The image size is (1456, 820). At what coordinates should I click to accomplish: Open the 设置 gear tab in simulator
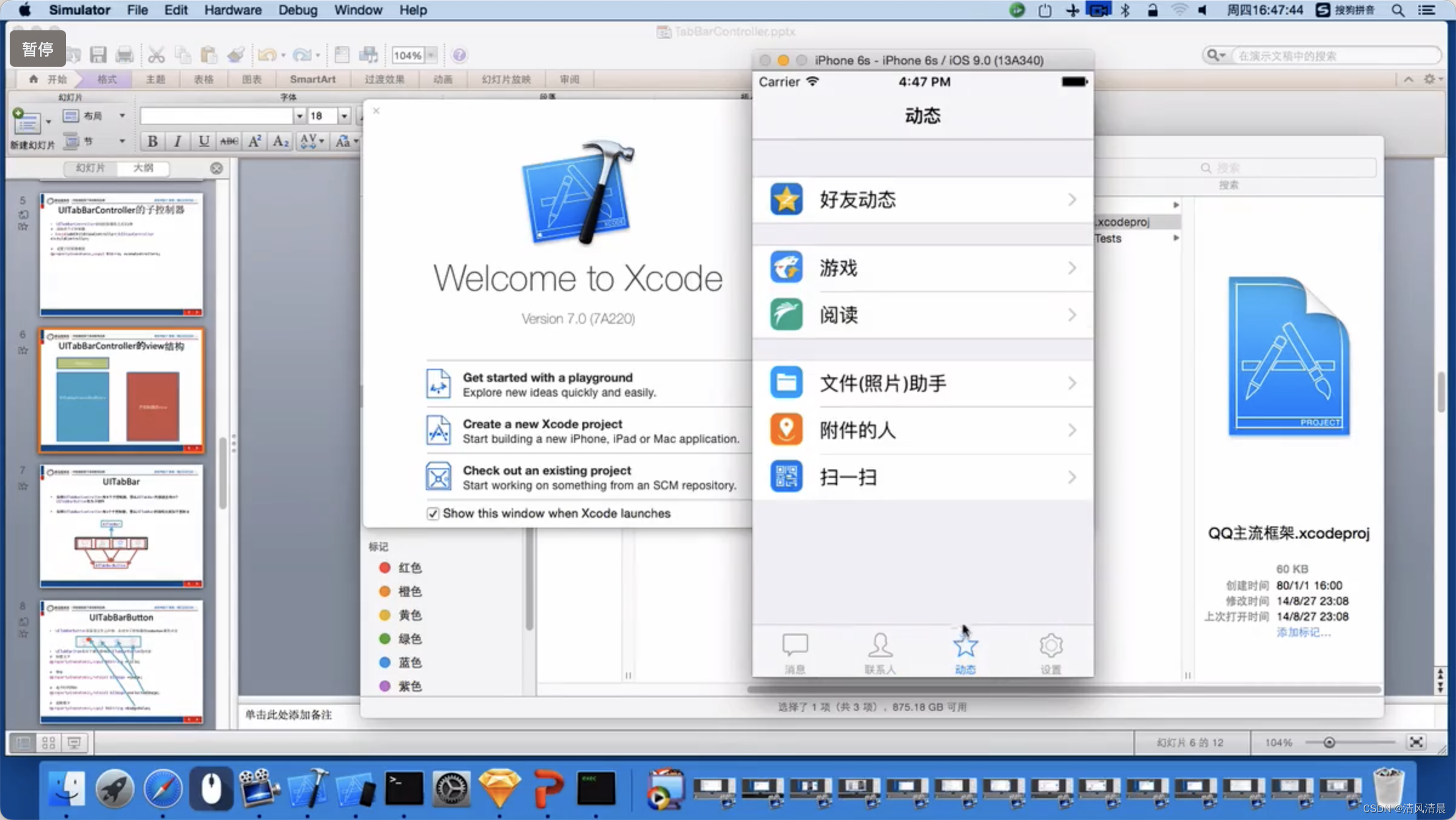click(1051, 653)
